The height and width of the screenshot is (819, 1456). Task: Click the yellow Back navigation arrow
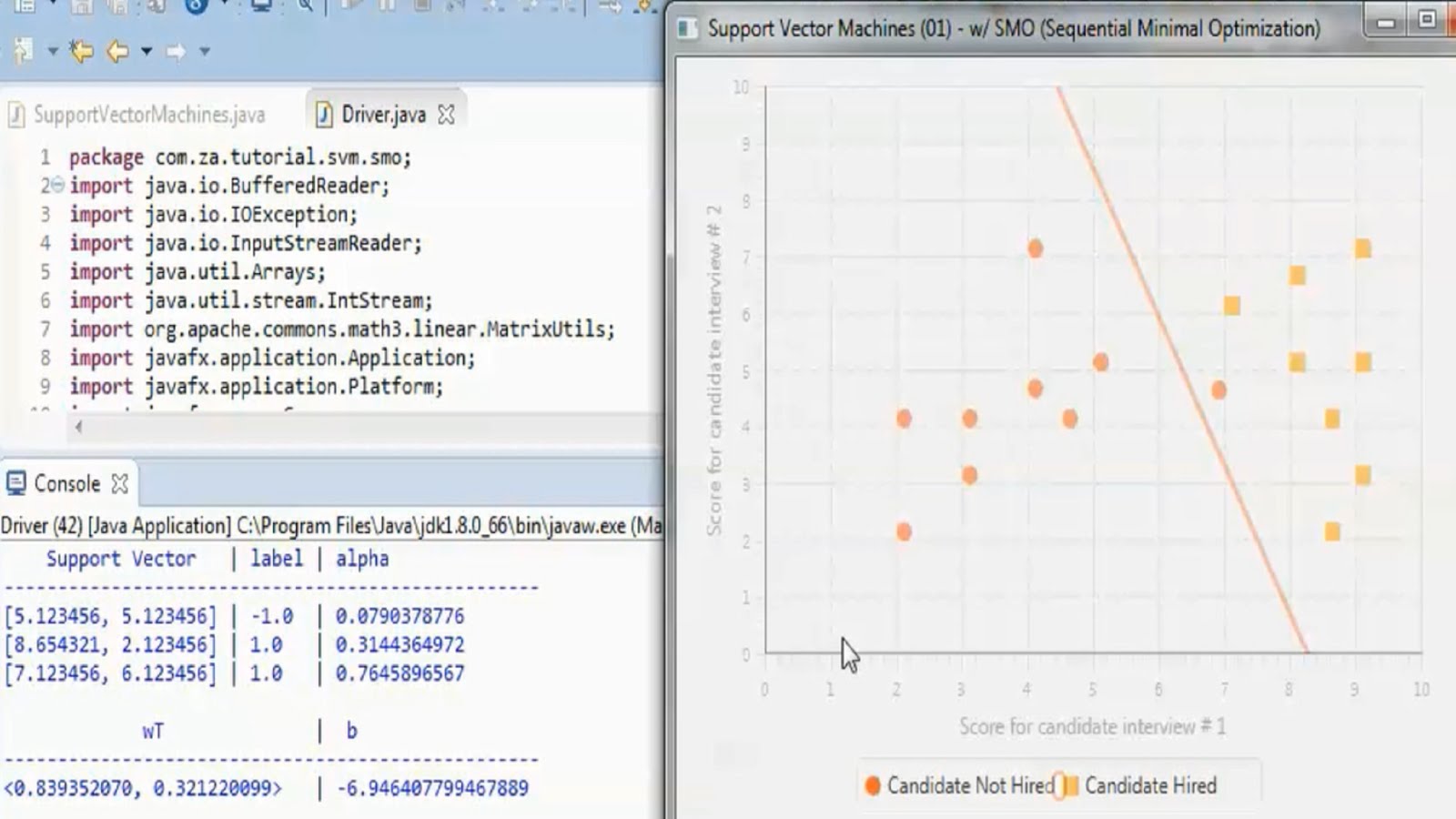coord(116,51)
